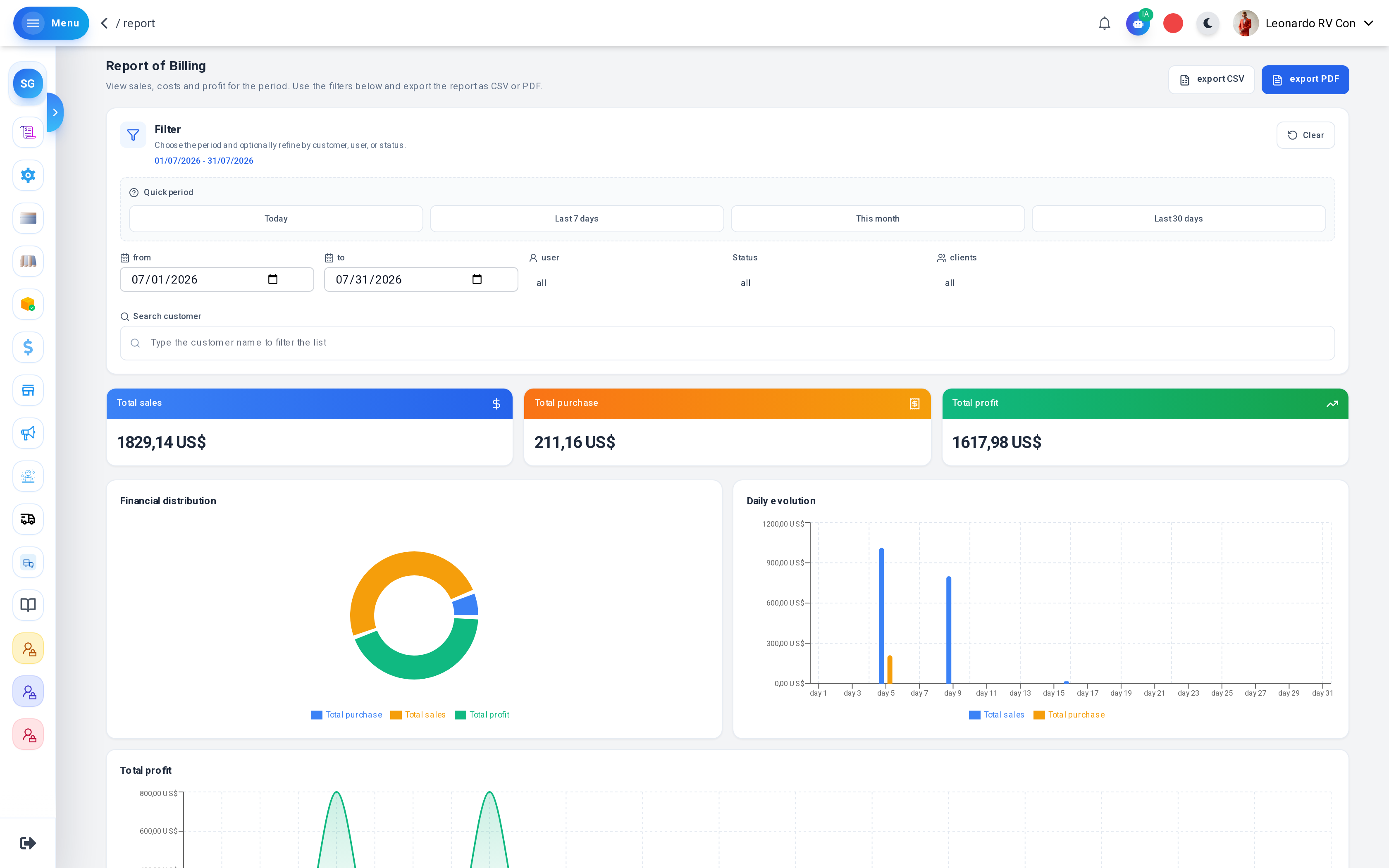The image size is (1389, 868).
Task: Open the to-date calendar picker icon
Action: click(477, 279)
